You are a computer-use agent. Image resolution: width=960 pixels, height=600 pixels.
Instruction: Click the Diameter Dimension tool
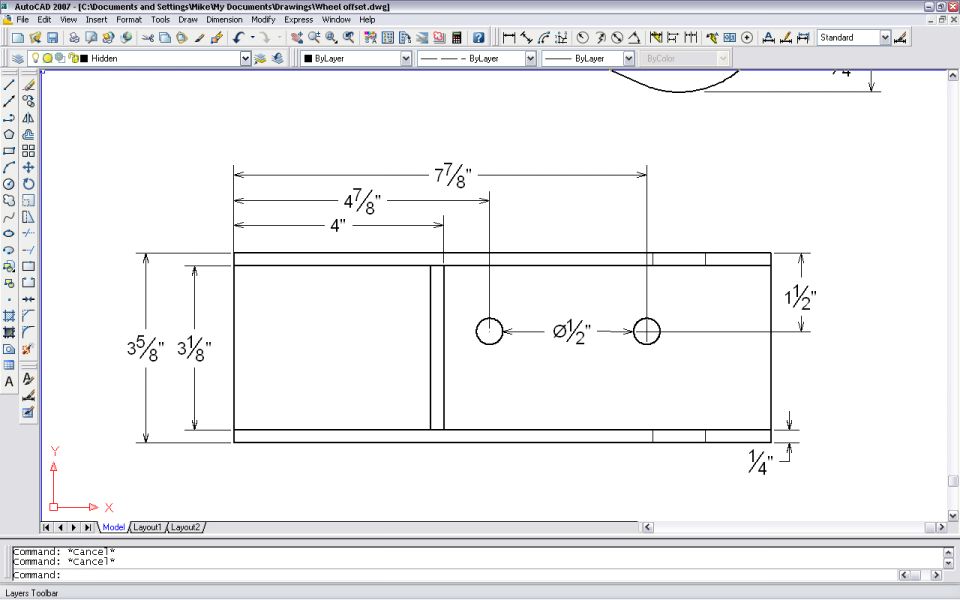point(617,38)
